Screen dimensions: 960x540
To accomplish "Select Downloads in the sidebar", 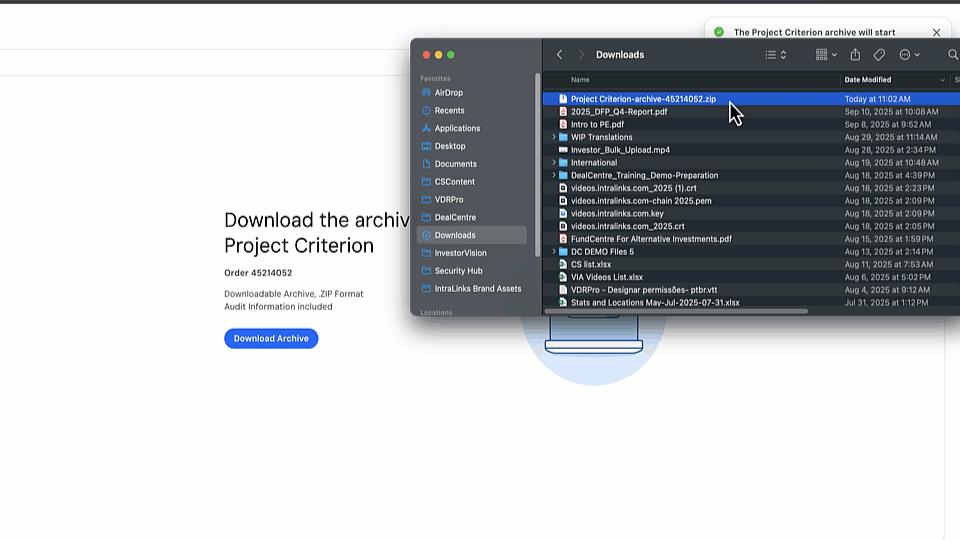I will tap(471, 235).
